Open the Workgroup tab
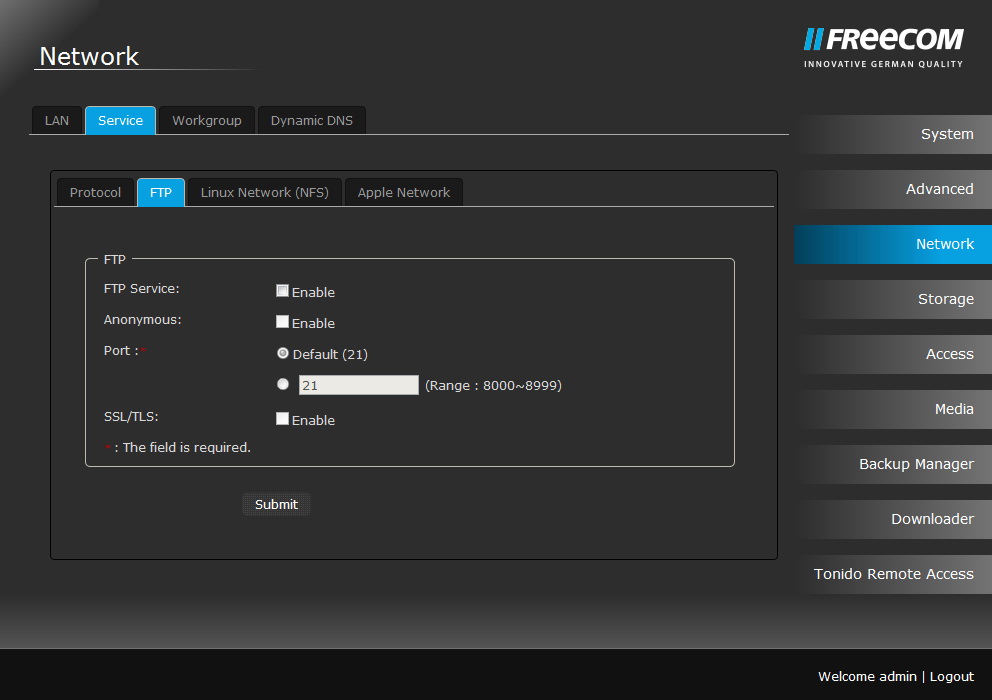This screenshot has height=700, width=992. tap(207, 120)
